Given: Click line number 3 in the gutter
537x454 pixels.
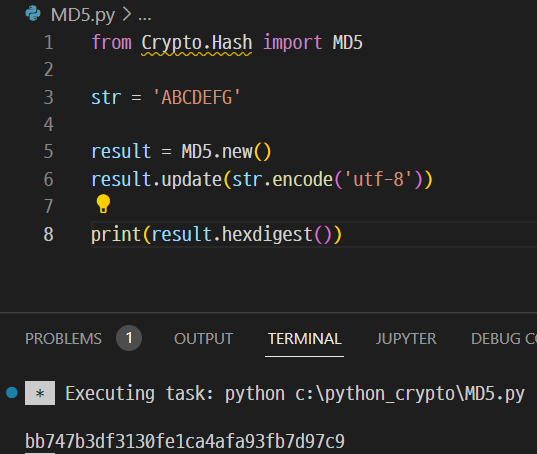Looking at the screenshot, I should click(x=49, y=97).
